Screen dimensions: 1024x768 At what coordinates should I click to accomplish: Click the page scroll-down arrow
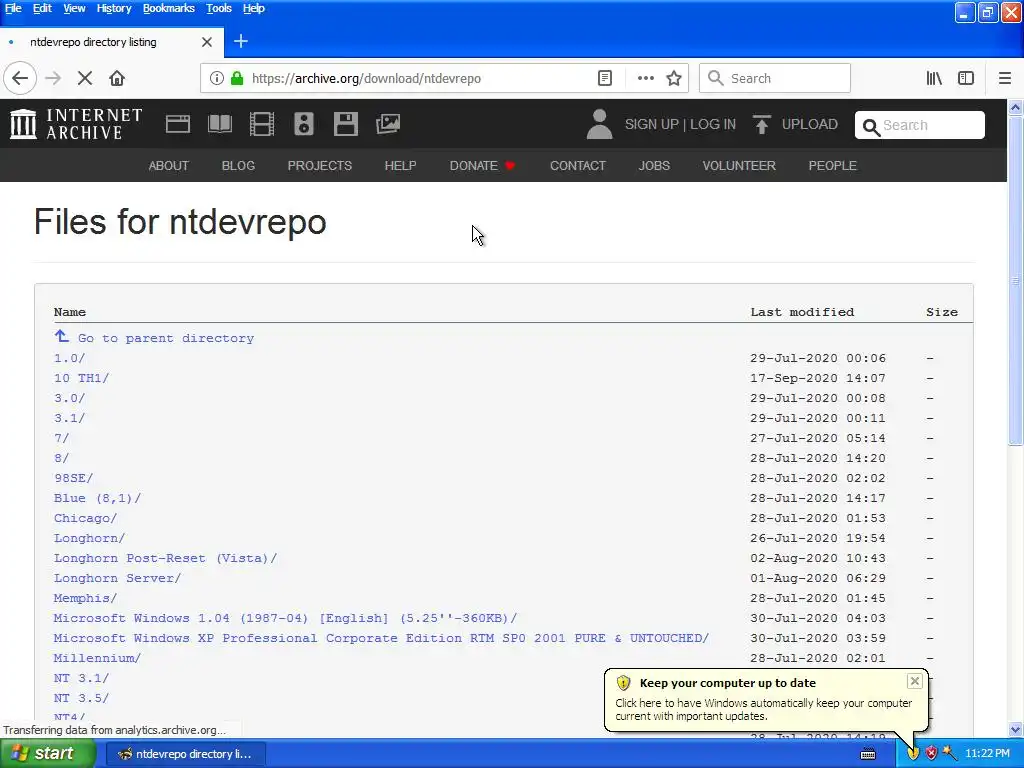coord(1016,729)
